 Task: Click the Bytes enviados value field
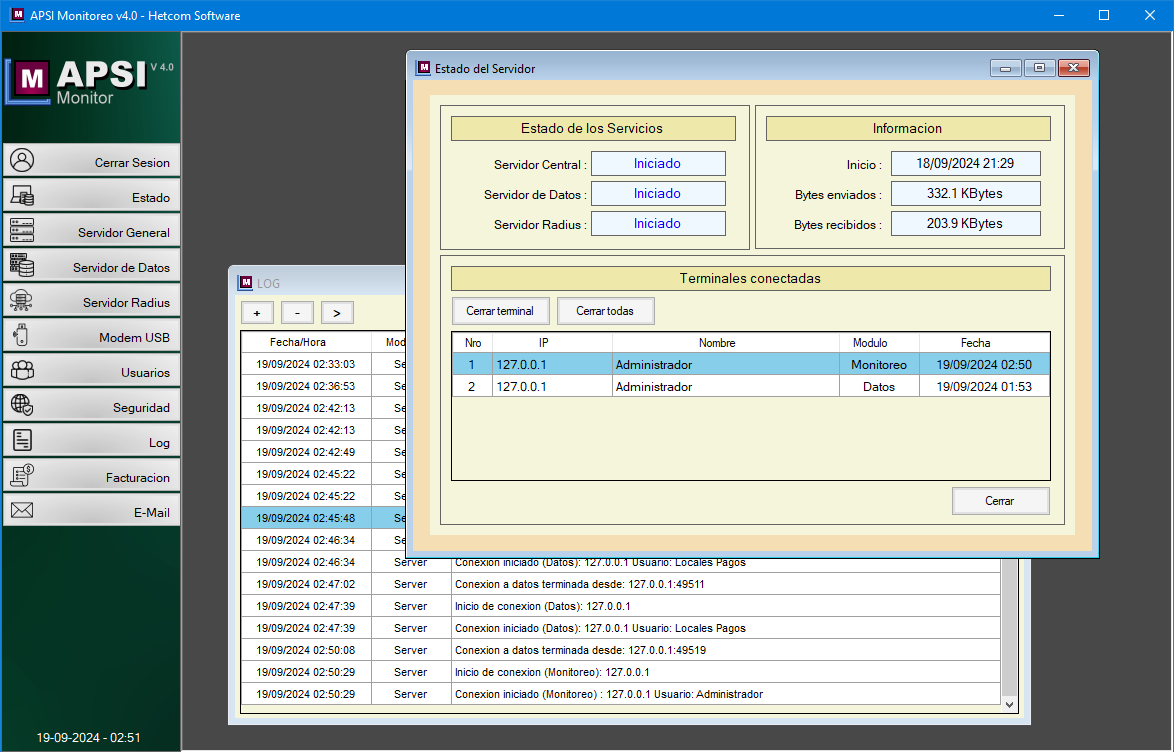coord(965,193)
